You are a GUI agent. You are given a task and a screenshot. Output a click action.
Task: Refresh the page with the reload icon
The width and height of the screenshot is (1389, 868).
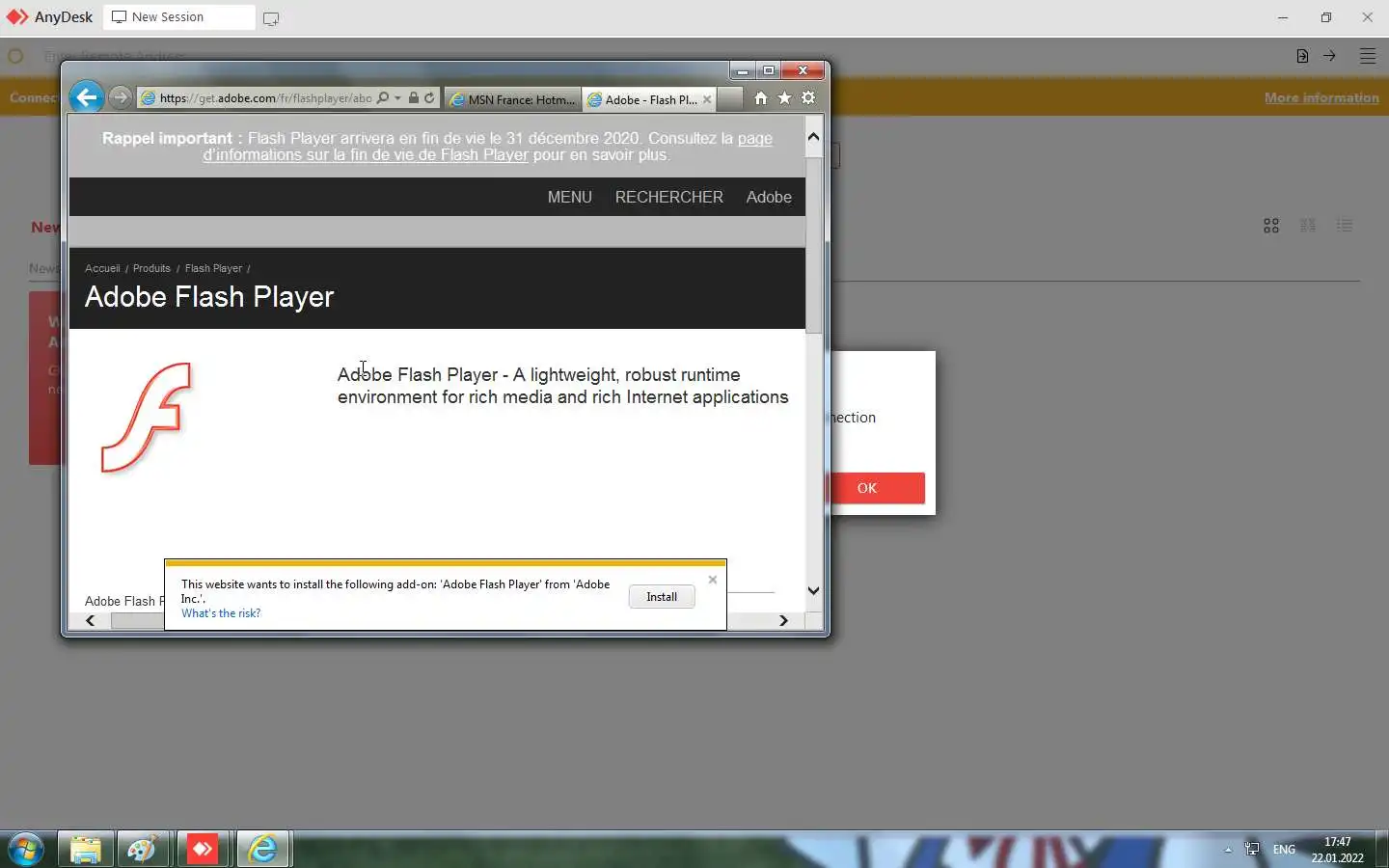click(429, 98)
